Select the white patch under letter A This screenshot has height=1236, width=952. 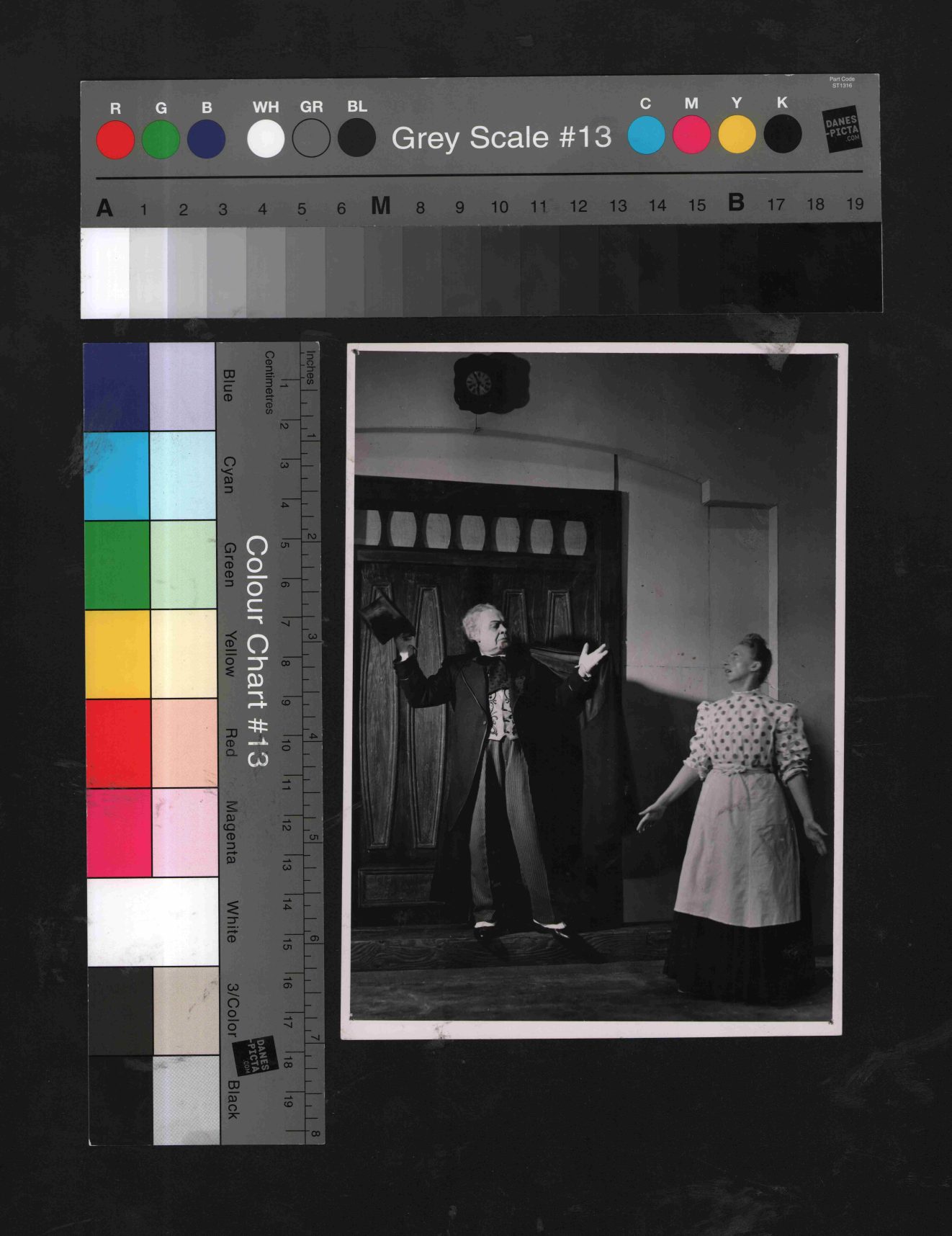[x=105, y=272]
